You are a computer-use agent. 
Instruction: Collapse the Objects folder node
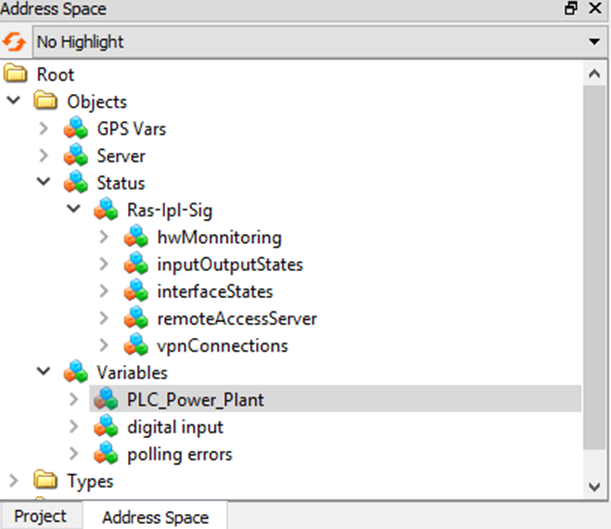point(15,102)
